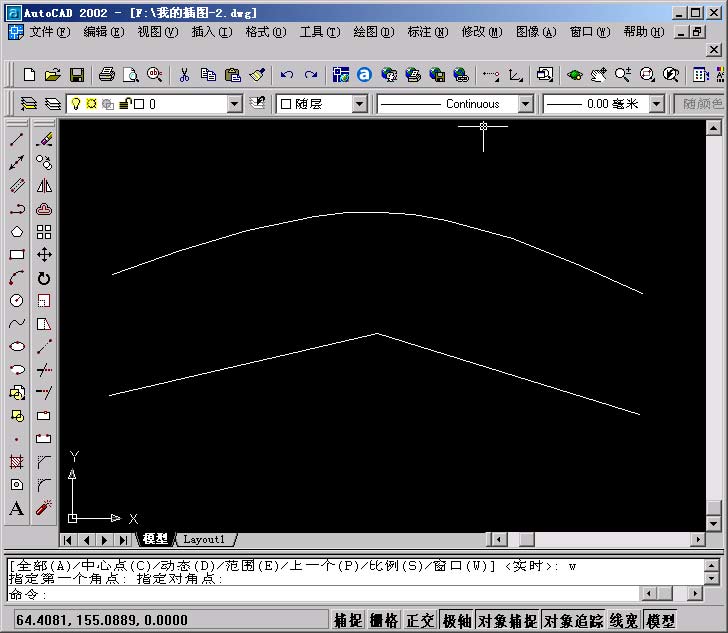The width and height of the screenshot is (728, 633).
Task: Select the Stretch tool
Action: [x=44, y=323]
